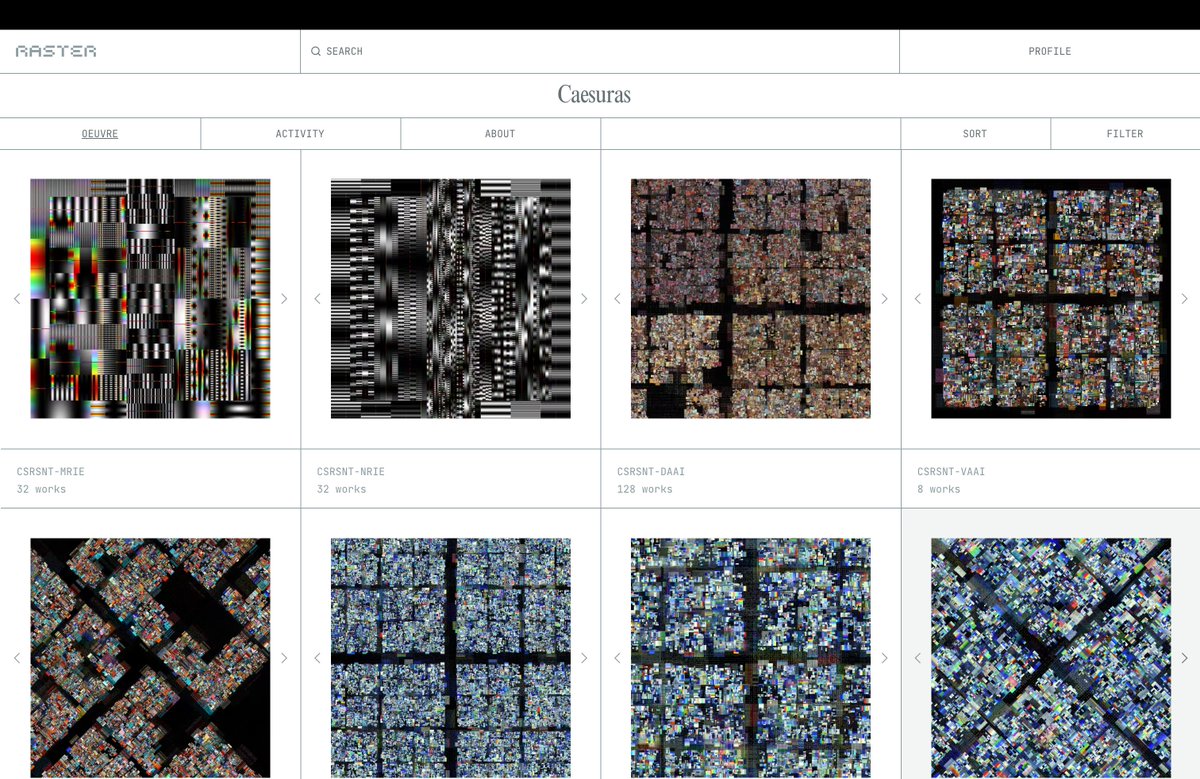Focus the SEARCH input field

pos(600,51)
